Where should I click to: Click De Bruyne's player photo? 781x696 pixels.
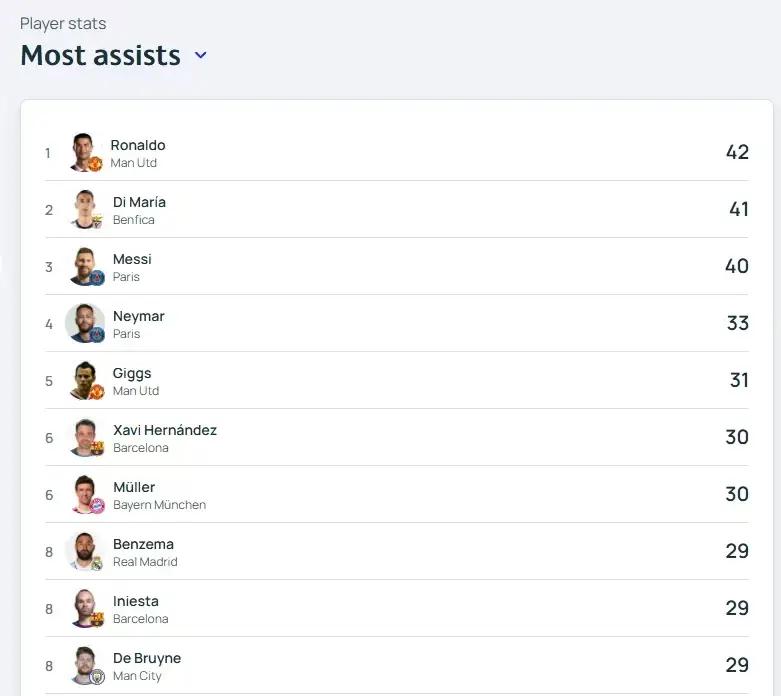coord(85,666)
